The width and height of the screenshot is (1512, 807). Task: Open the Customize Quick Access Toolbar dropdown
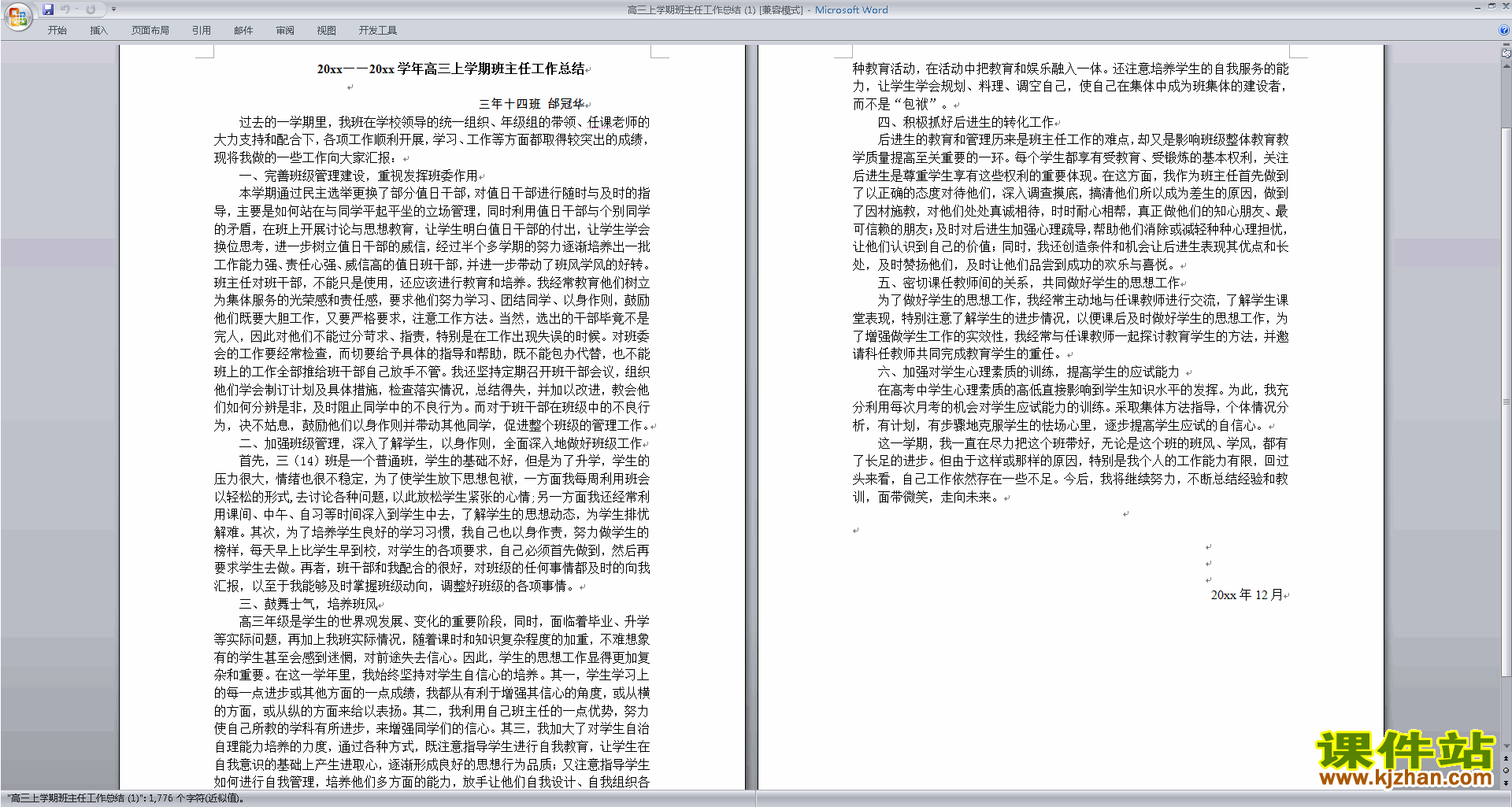[x=113, y=9]
